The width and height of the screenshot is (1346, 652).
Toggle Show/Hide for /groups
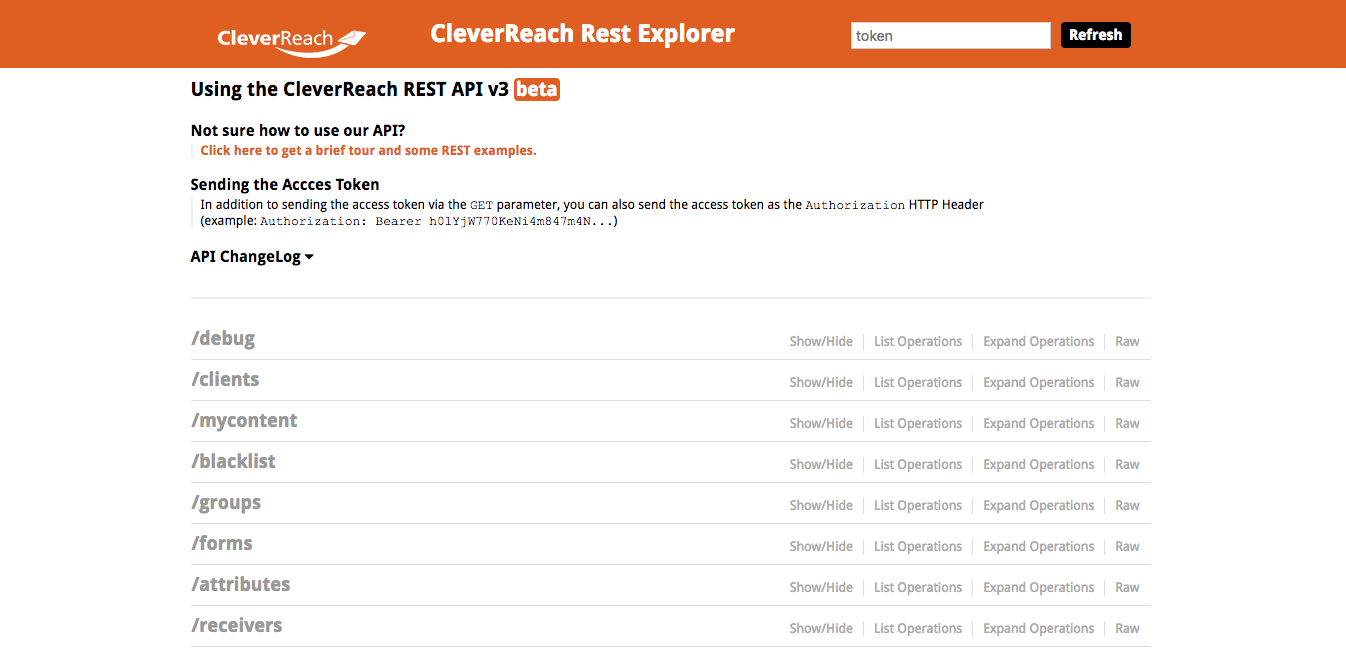(x=821, y=505)
